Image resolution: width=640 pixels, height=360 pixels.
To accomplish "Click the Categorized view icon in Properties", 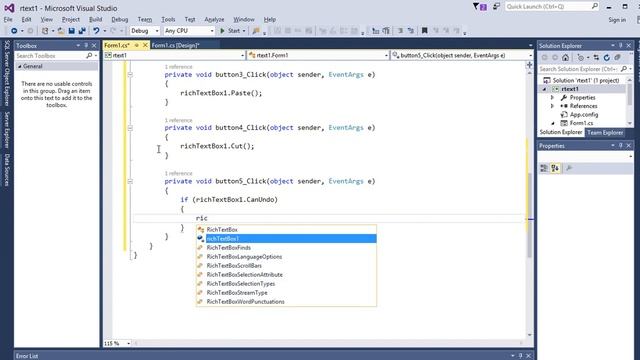I will tap(544, 168).
